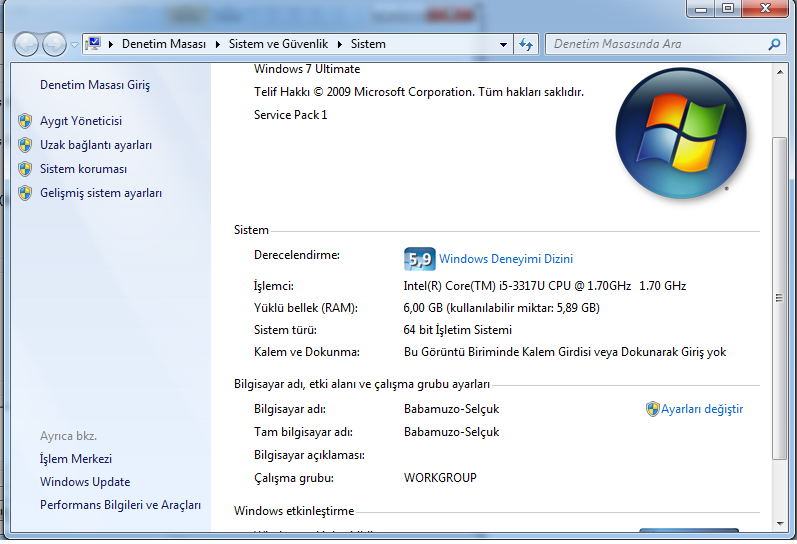Click the shield icon beside Sistem koruması
The image size is (797, 544).
(x=25, y=169)
